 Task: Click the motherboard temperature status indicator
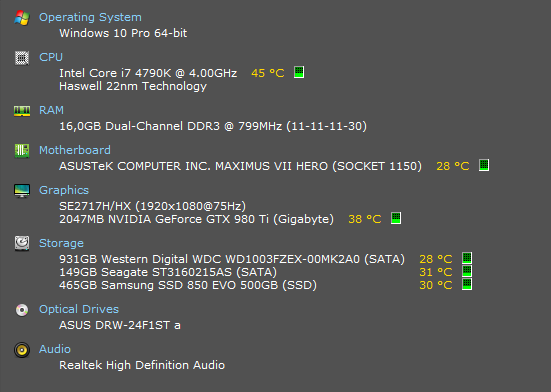click(x=484, y=165)
